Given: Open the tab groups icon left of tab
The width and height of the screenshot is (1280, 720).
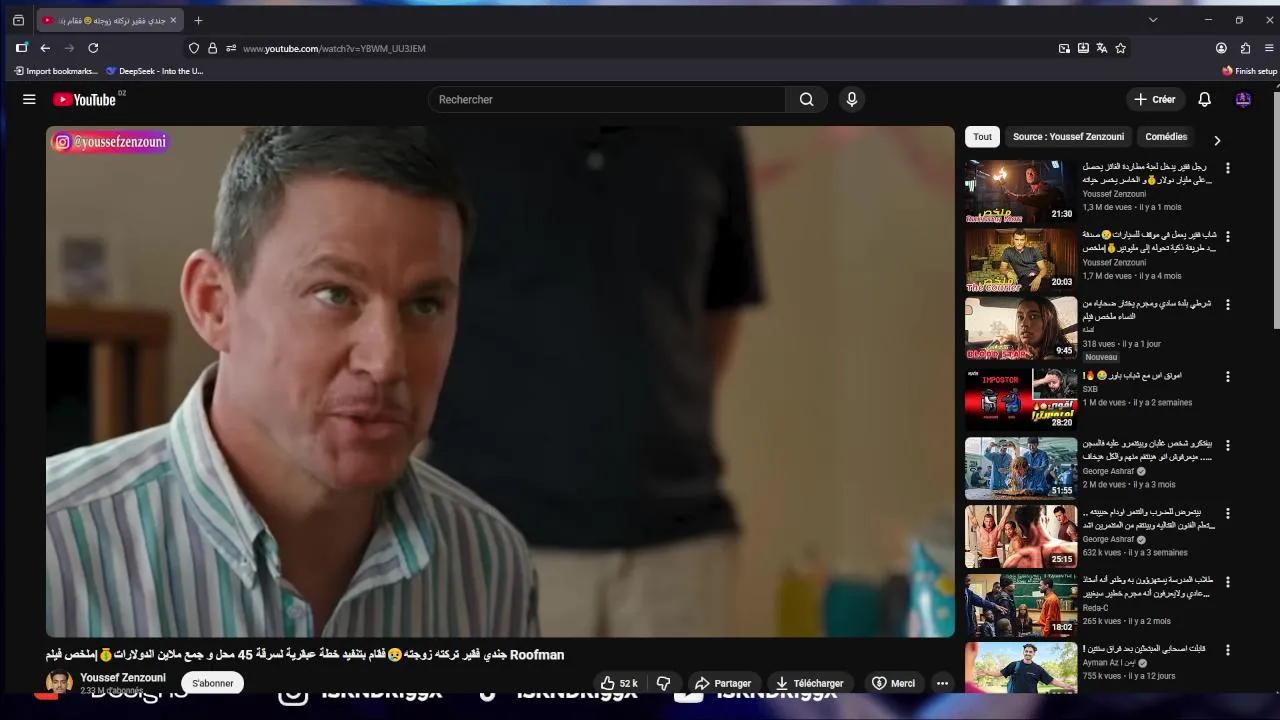Looking at the screenshot, I should coord(18,20).
